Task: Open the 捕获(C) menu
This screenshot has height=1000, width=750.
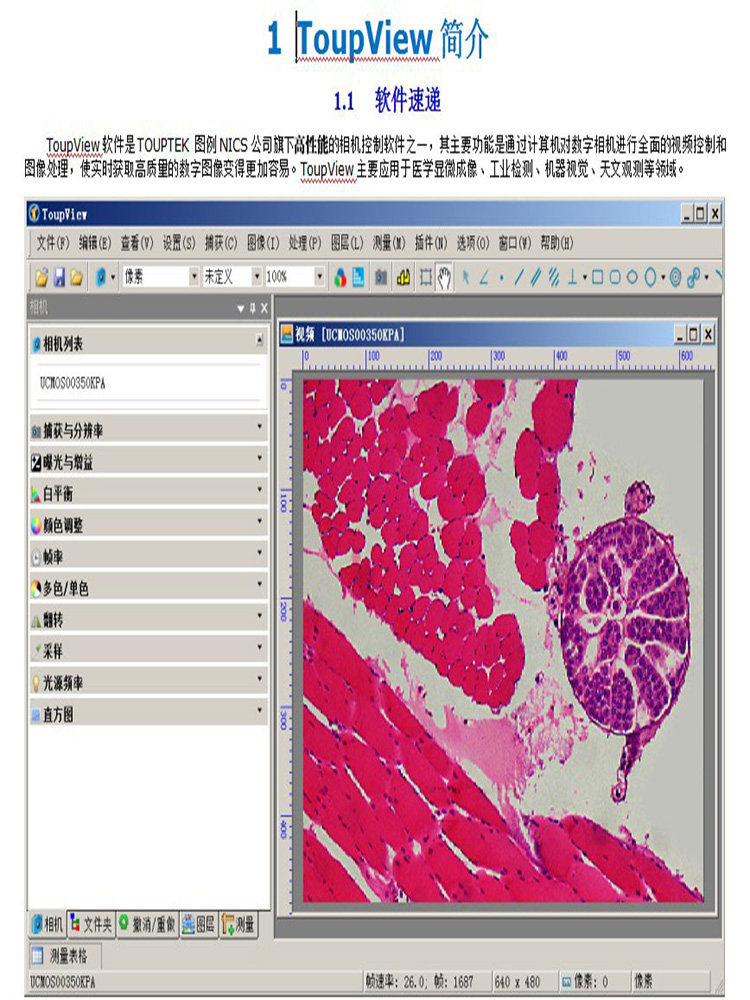Action: (x=221, y=243)
